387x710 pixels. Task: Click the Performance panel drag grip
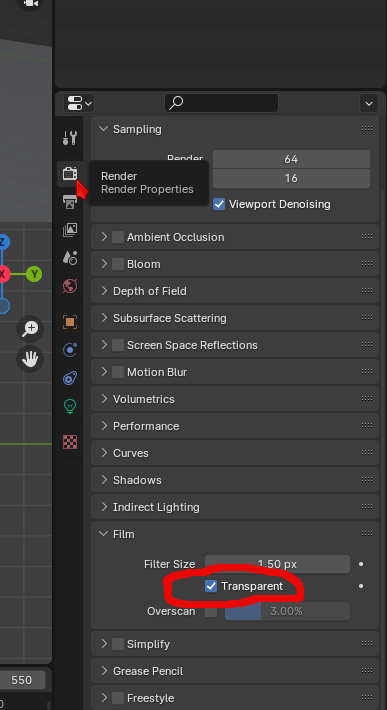pos(367,426)
